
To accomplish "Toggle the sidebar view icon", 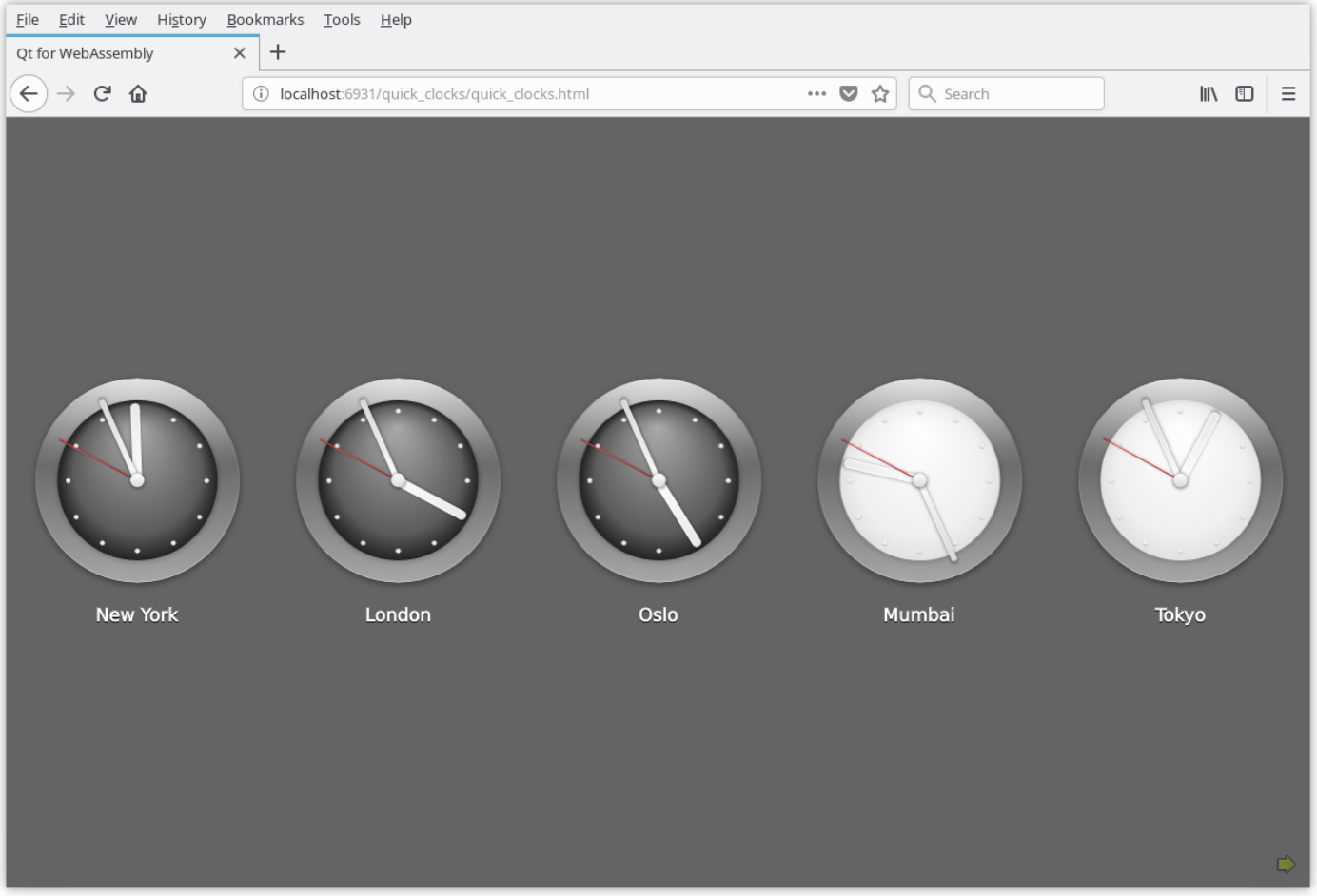I will (1245, 93).
